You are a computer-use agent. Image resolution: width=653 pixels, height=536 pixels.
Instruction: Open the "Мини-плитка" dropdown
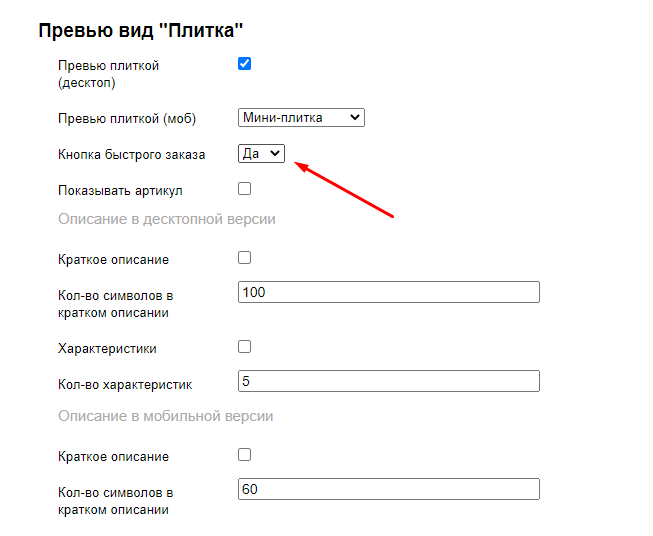301,118
